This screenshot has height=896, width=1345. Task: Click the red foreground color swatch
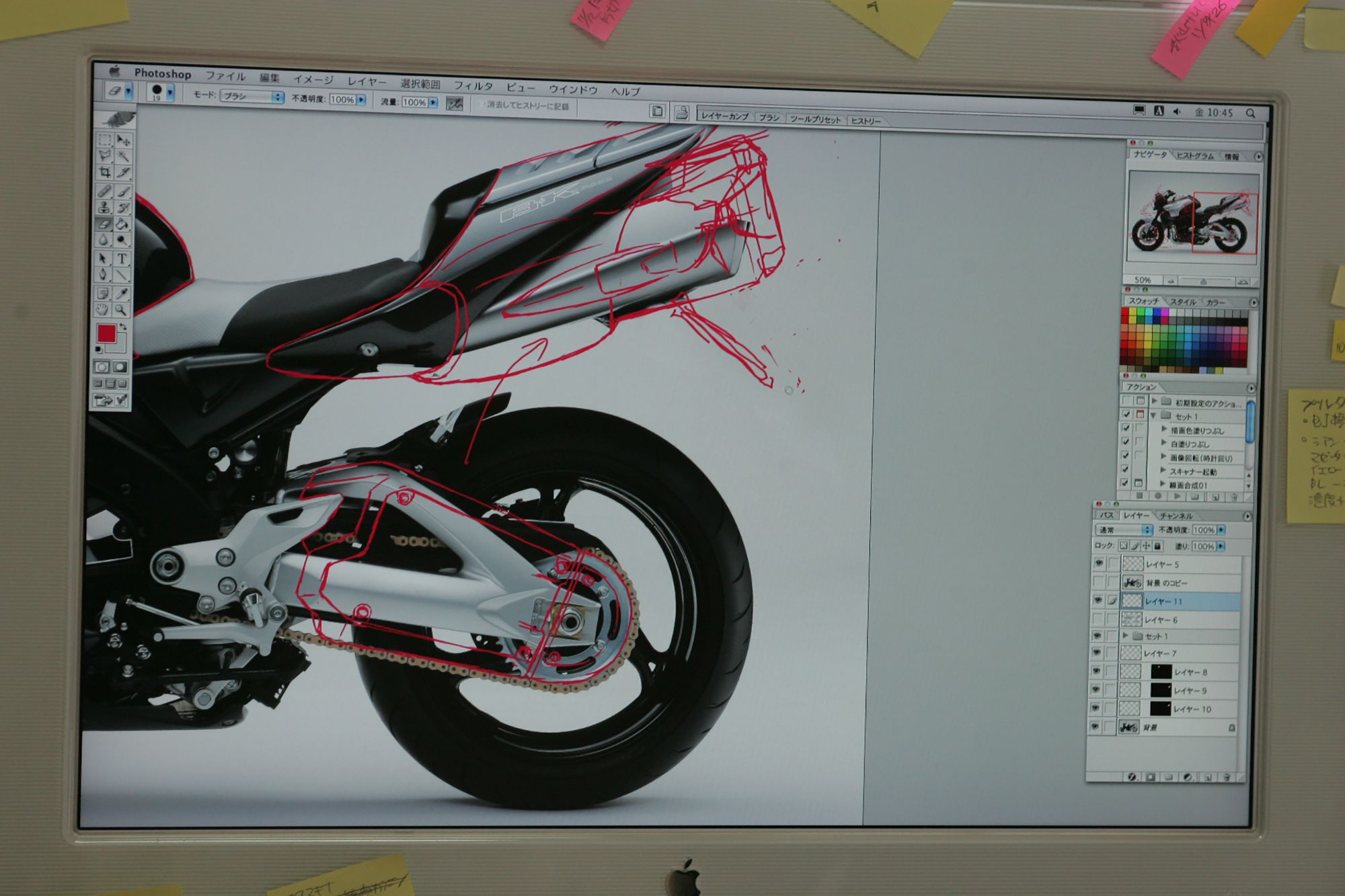coord(106,333)
